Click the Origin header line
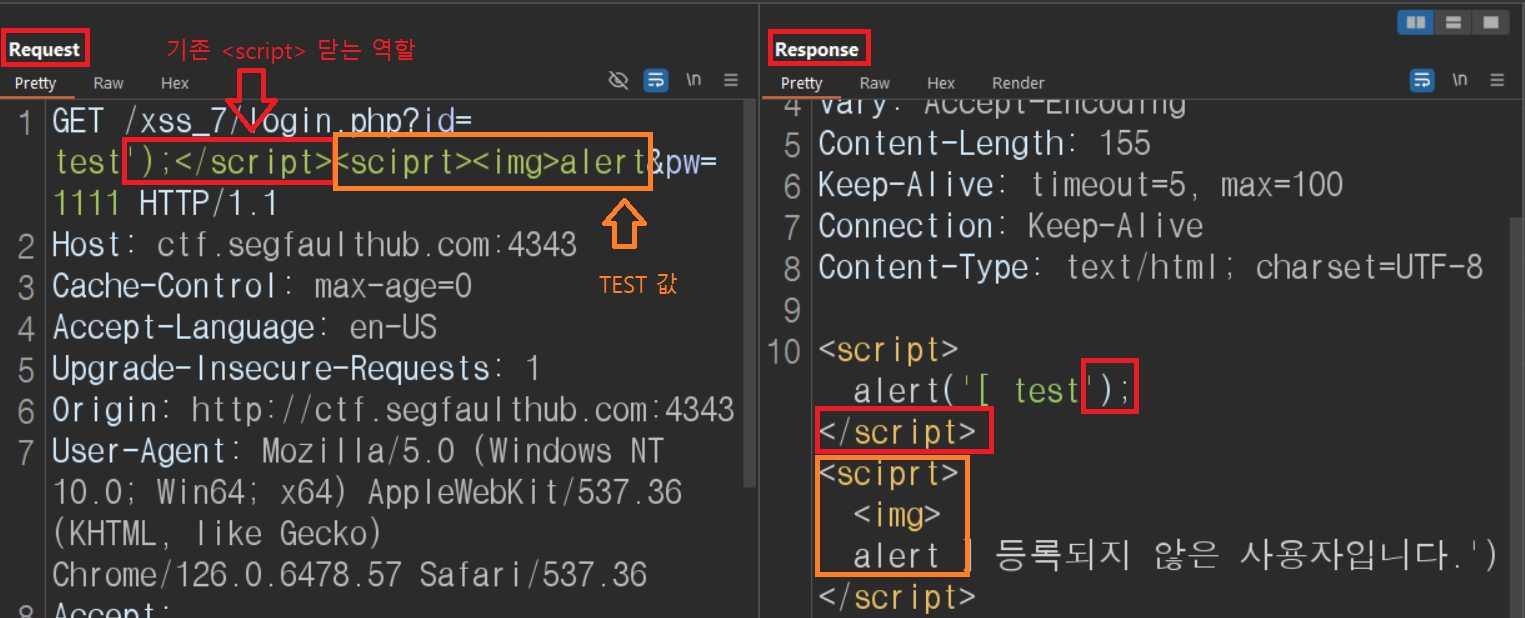Image resolution: width=1525 pixels, height=618 pixels. (393, 410)
